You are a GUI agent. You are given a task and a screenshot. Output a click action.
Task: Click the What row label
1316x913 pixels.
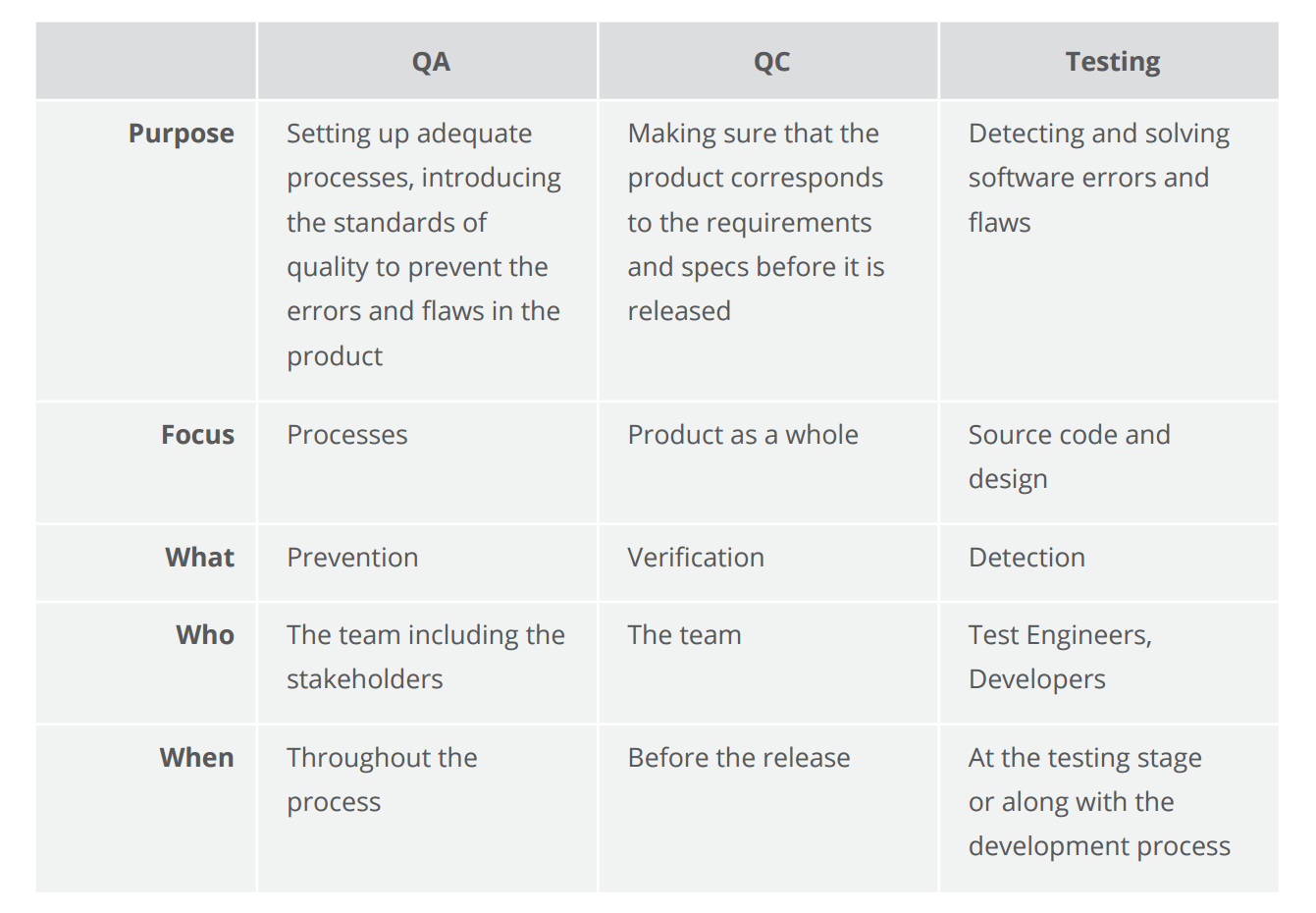(x=199, y=558)
